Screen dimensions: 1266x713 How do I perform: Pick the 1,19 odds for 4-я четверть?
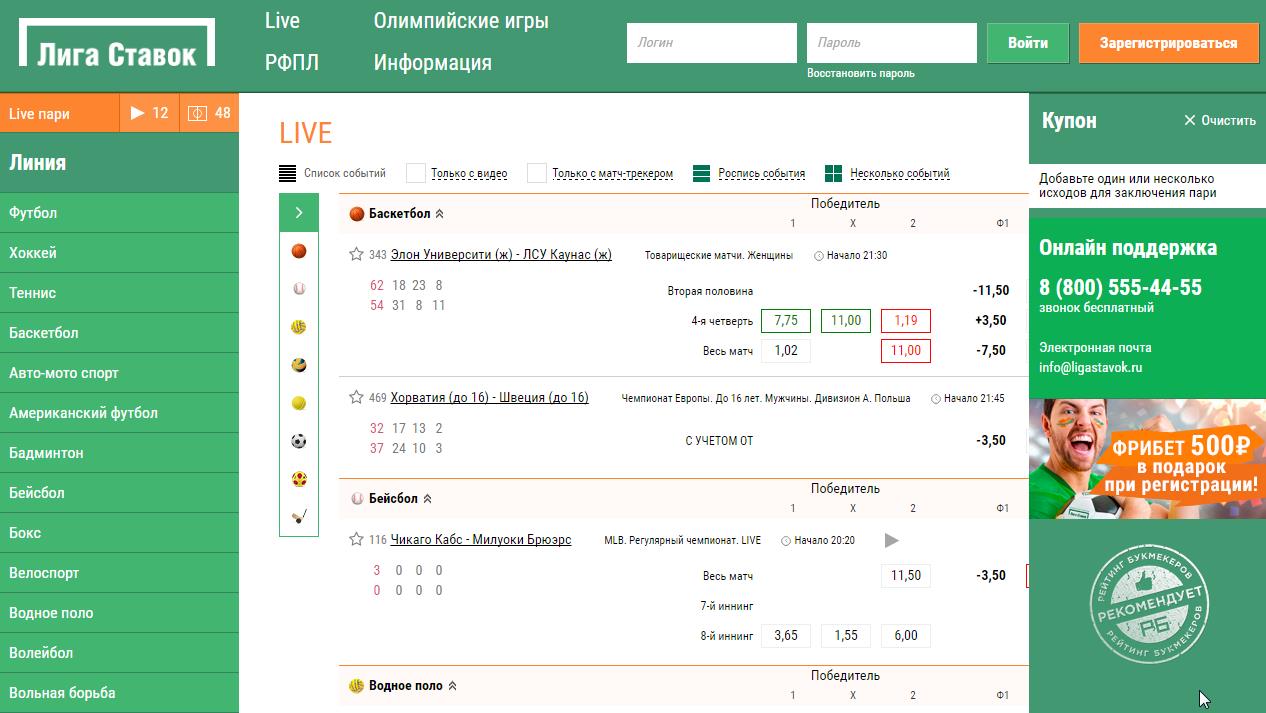[906, 321]
